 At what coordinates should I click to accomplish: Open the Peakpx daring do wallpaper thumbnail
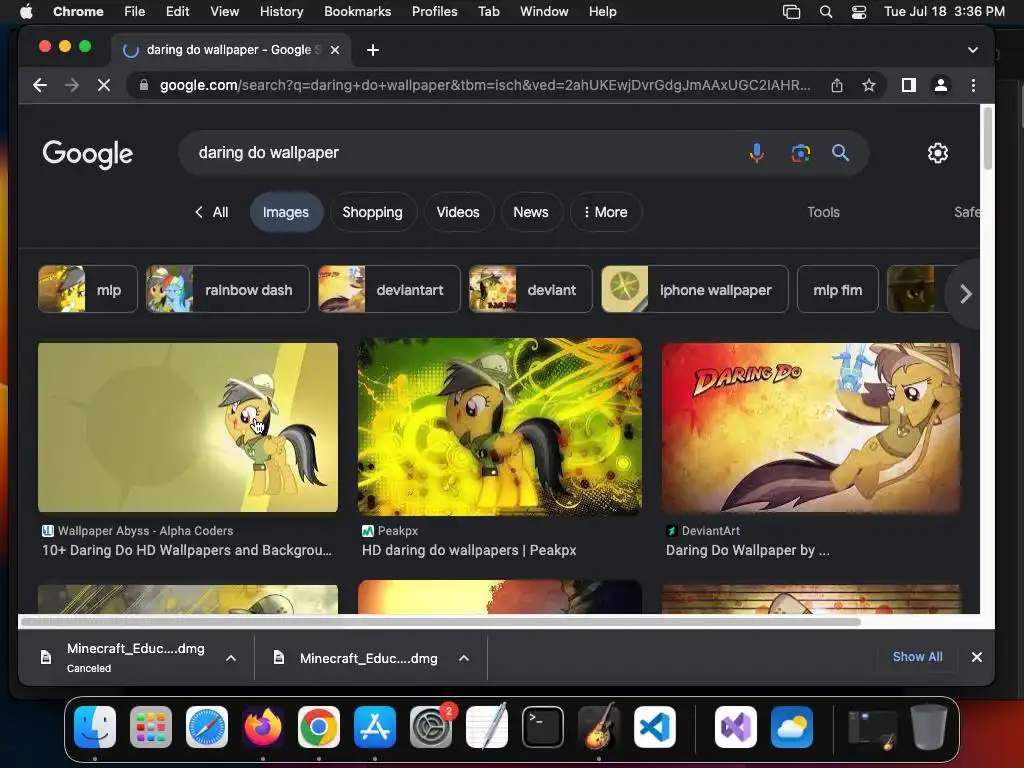pyautogui.click(x=500, y=426)
